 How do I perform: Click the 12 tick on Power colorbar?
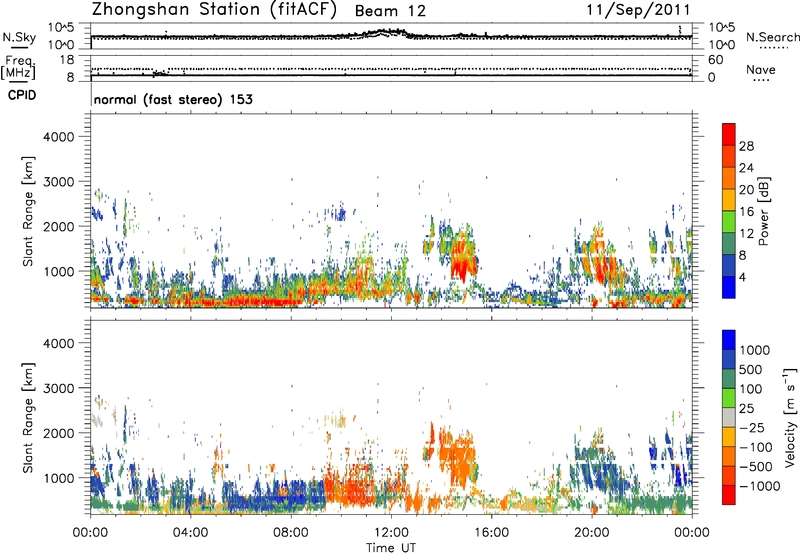[746, 234]
